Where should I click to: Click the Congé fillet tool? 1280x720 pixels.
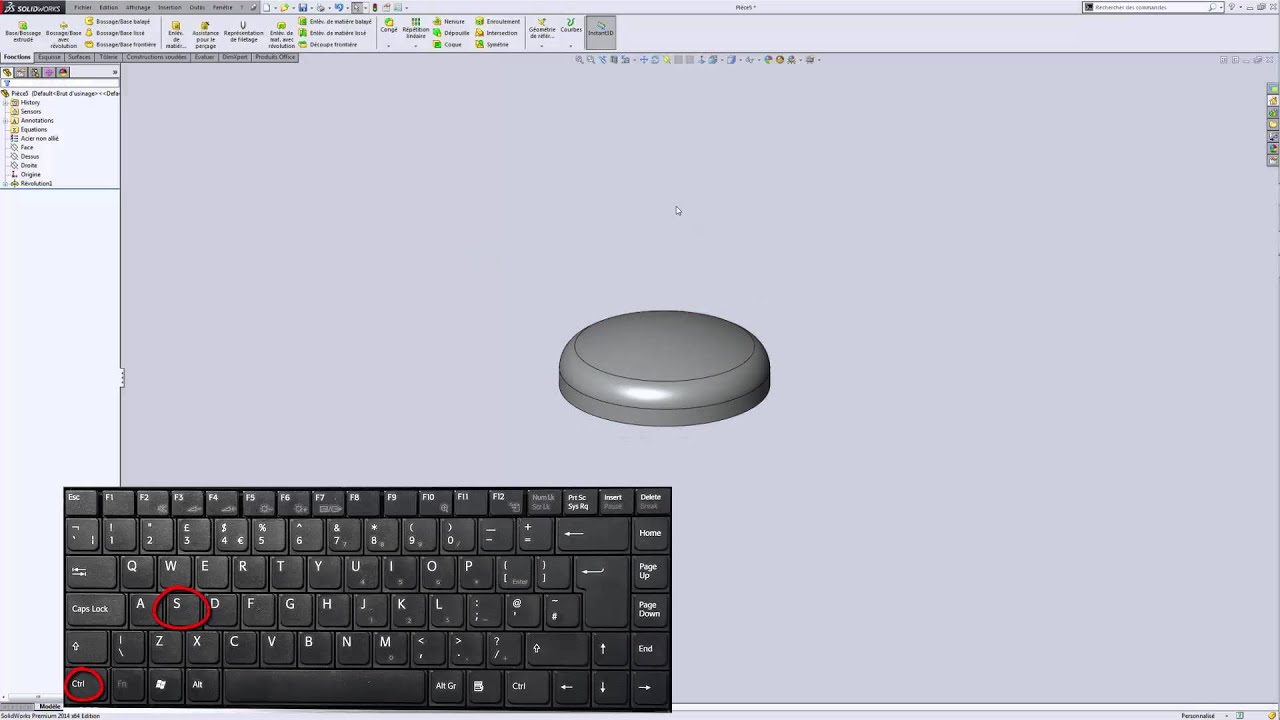tap(388, 25)
